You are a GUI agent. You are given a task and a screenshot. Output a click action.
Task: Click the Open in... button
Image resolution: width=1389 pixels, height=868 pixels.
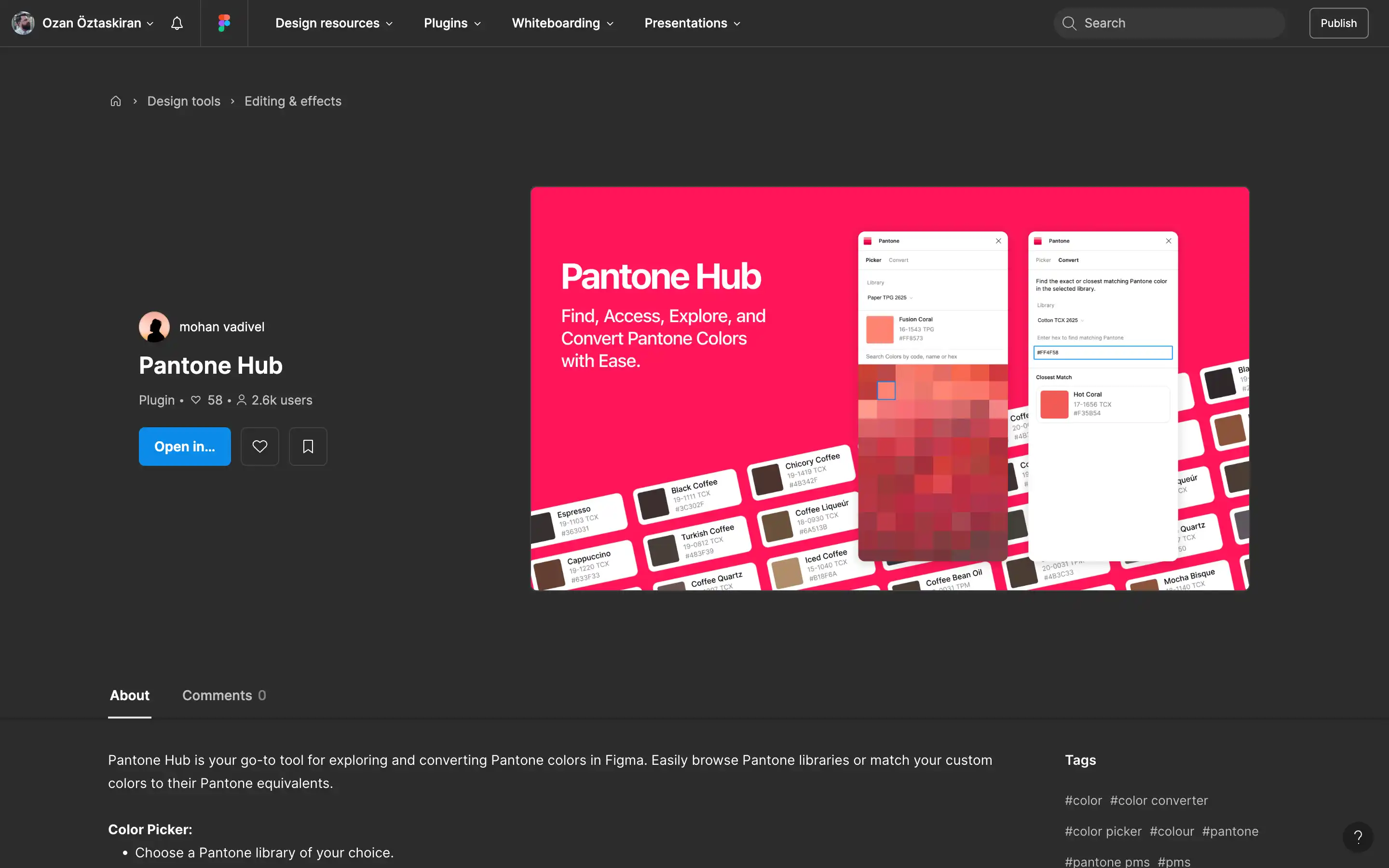(x=185, y=446)
